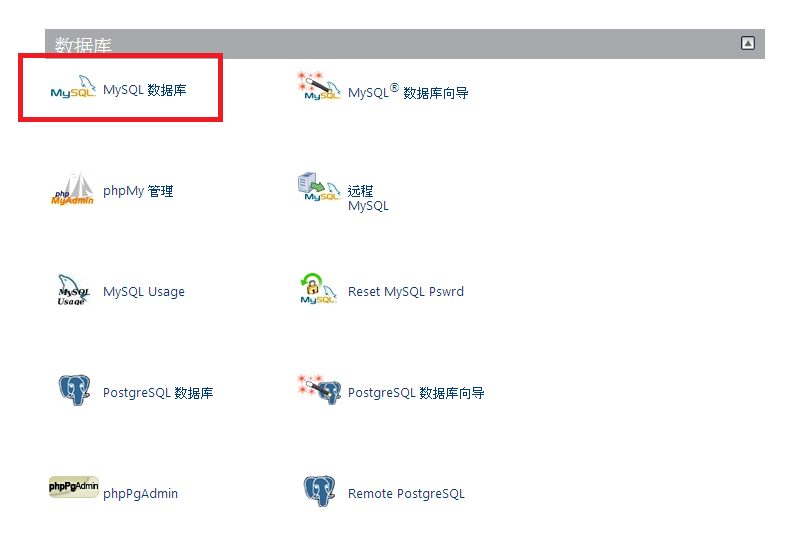Screen dimensions: 804x554
Task: Click the MySQL 数据库 text link
Action: 145,90
